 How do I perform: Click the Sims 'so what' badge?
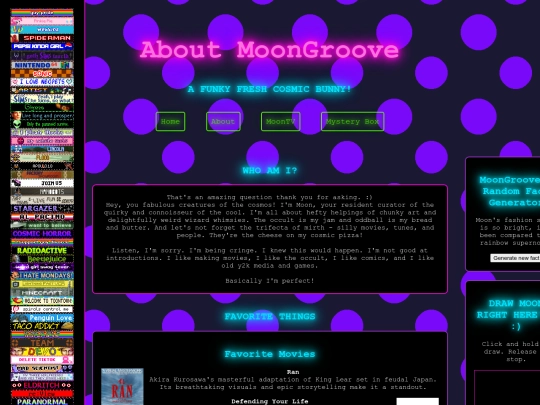42,98
